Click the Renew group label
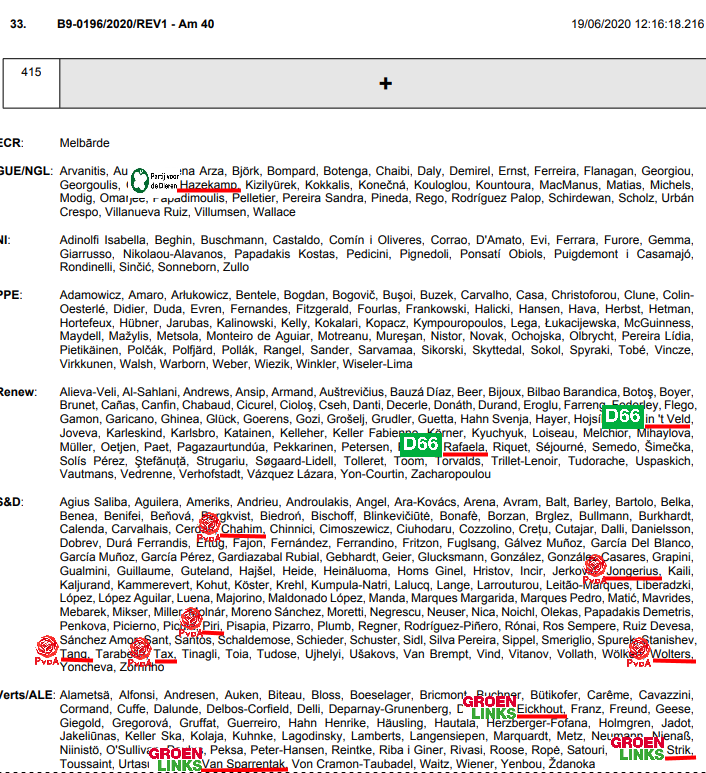706x773 pixels. point(18,392)
